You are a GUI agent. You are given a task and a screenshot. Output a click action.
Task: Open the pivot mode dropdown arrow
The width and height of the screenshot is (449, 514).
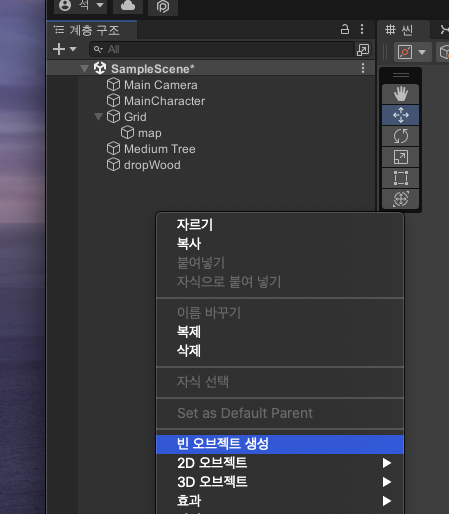(x=422, y=52)
